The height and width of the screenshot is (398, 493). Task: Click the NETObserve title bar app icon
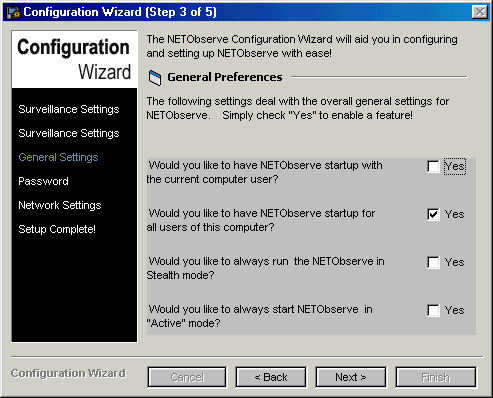click(13, 12)
